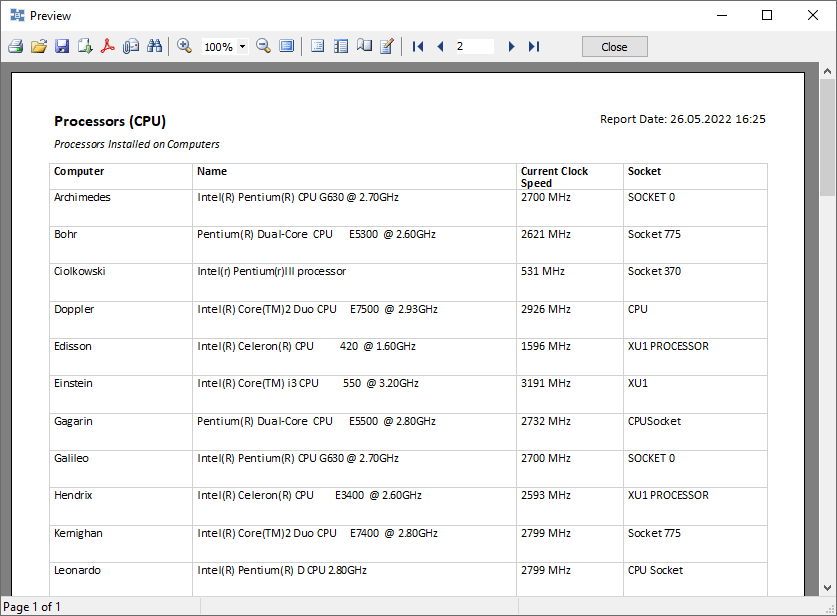Click the Kernighan computer entry
The height and width of the screenshot is (616, 837).
(78, 534)
